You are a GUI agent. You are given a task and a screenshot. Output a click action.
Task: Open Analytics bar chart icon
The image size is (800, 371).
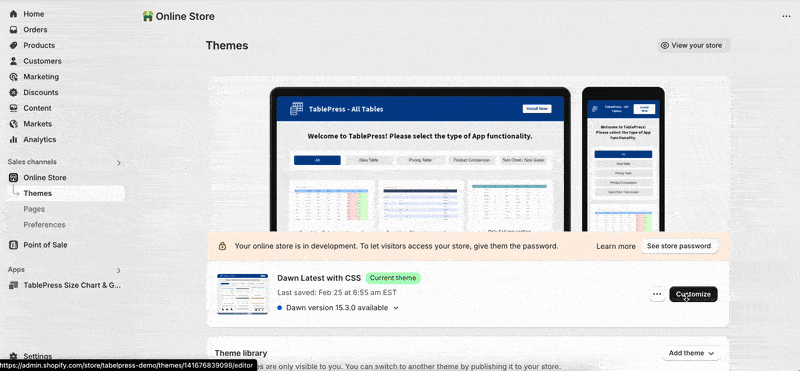14,140
